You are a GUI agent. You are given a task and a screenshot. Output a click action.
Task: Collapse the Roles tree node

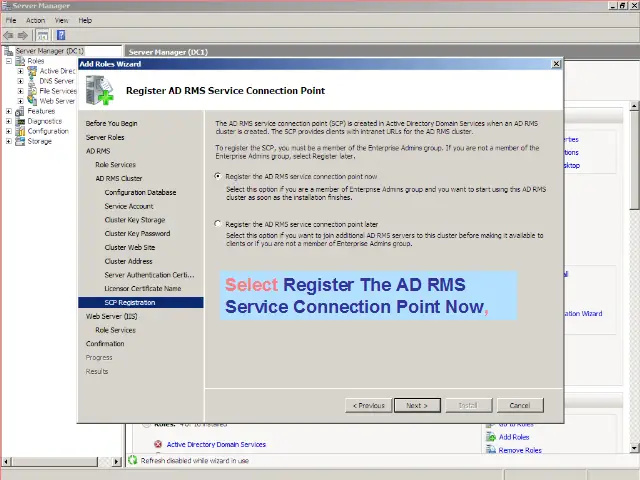coord(9,61)
